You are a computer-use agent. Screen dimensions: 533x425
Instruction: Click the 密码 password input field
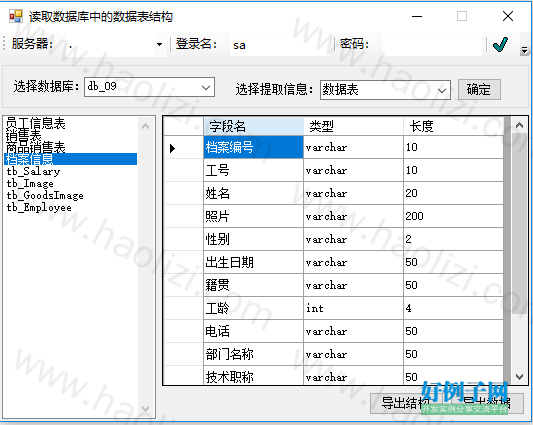pyautogui.click(x=431, y=45)
